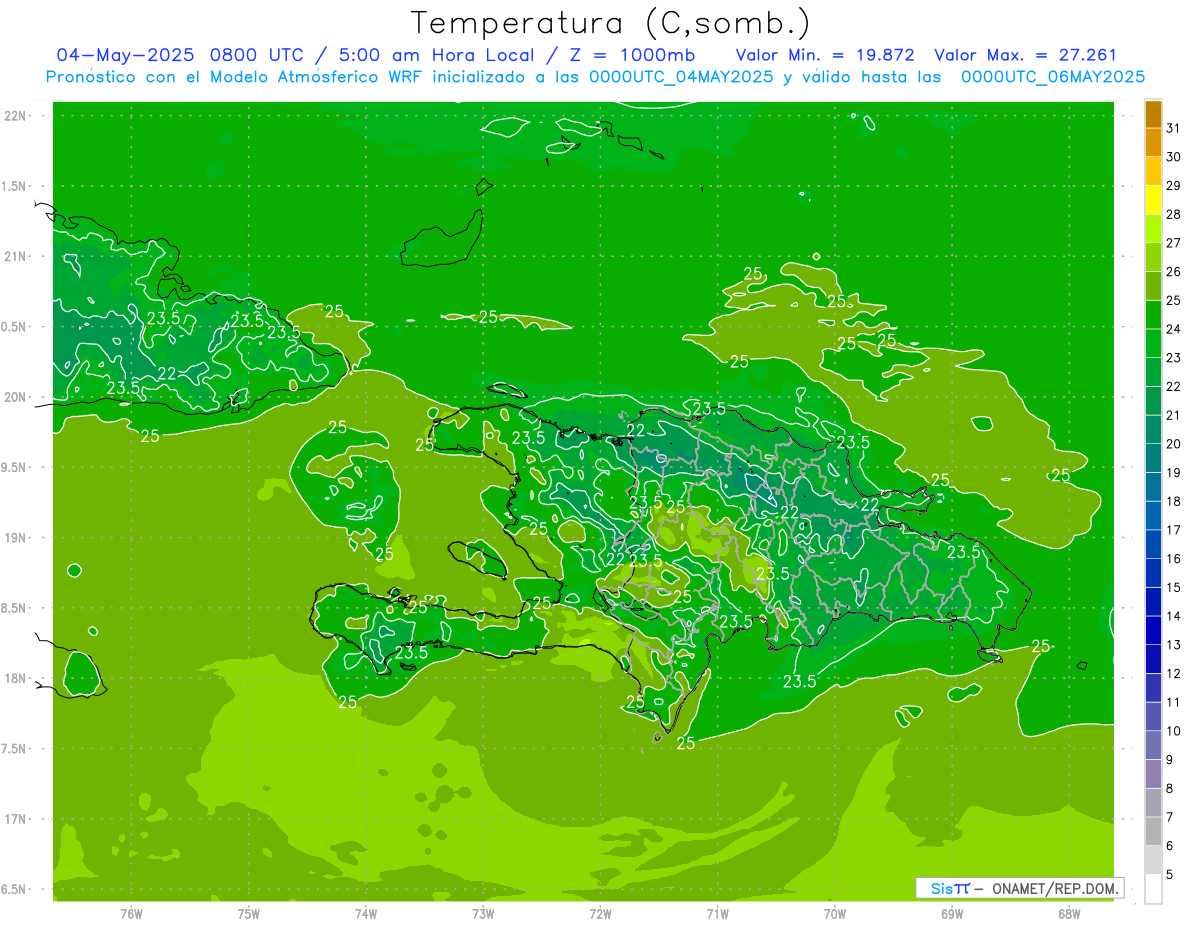Screen dimensions: 1200x927
Task: Click the "22N" latitude label
Action: click(16, 116)
